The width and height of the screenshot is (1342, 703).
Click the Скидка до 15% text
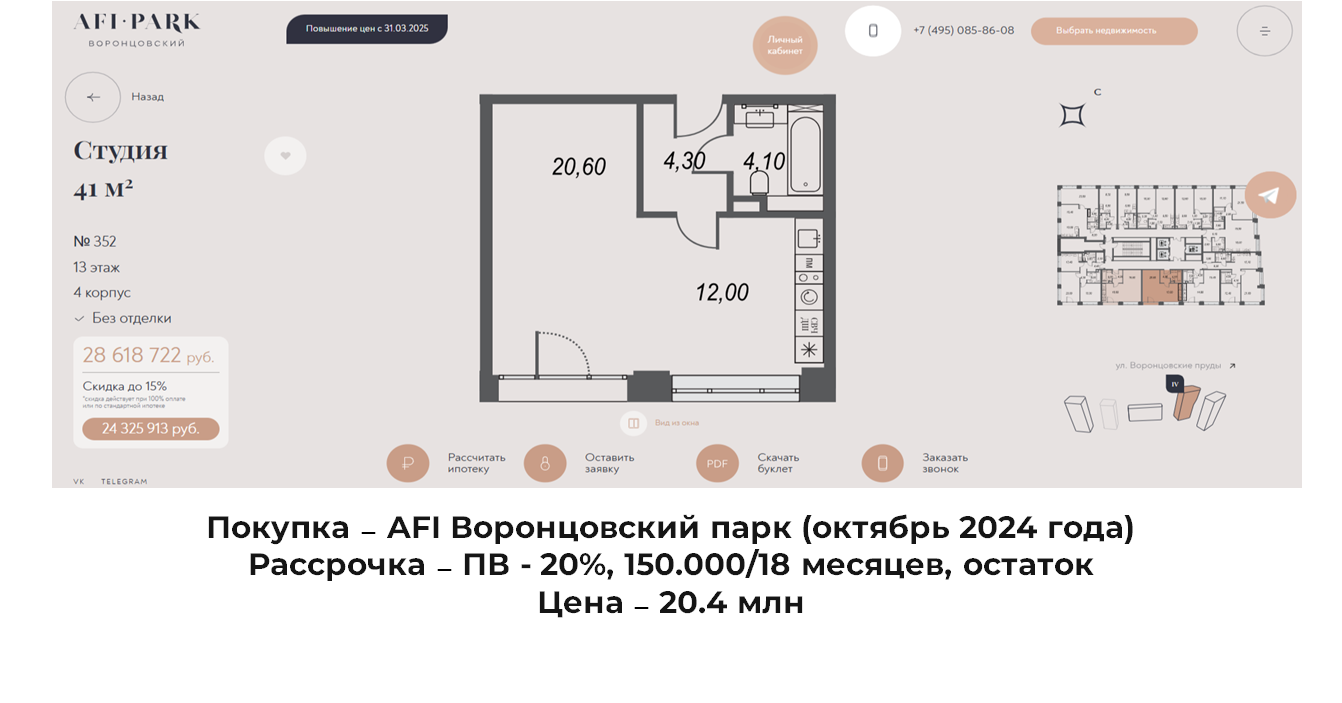pos(124,386)
